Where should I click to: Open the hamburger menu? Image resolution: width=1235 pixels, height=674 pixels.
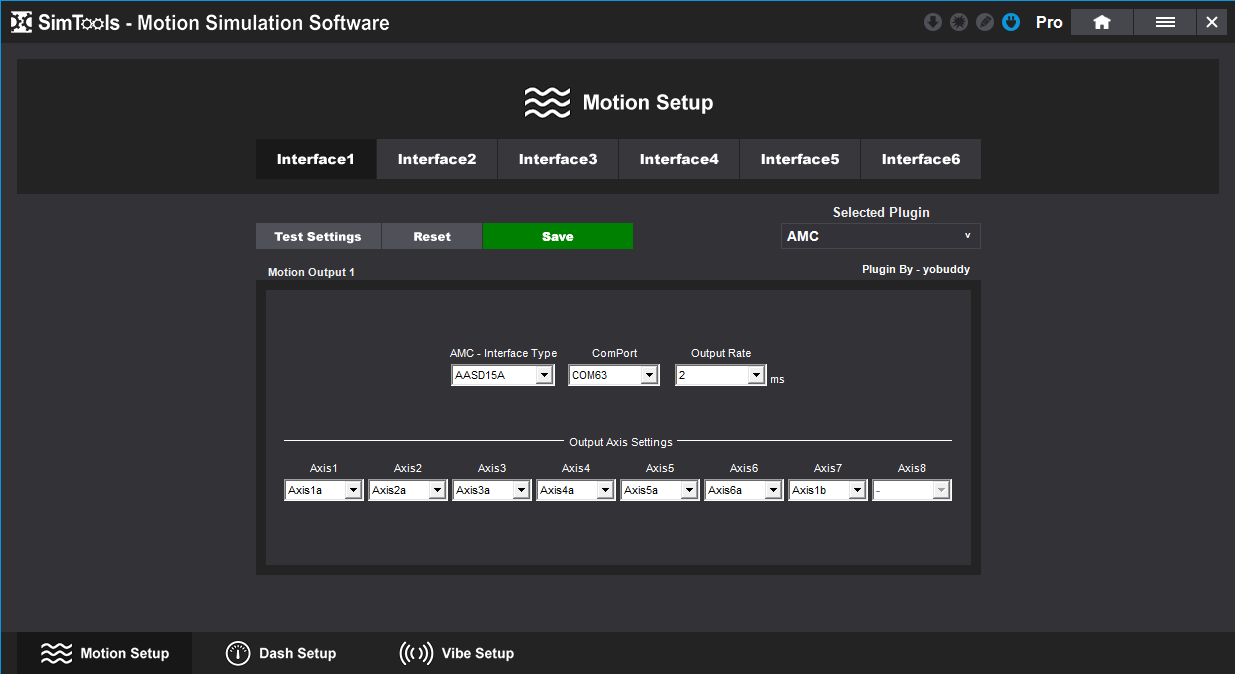(1165, 22)
